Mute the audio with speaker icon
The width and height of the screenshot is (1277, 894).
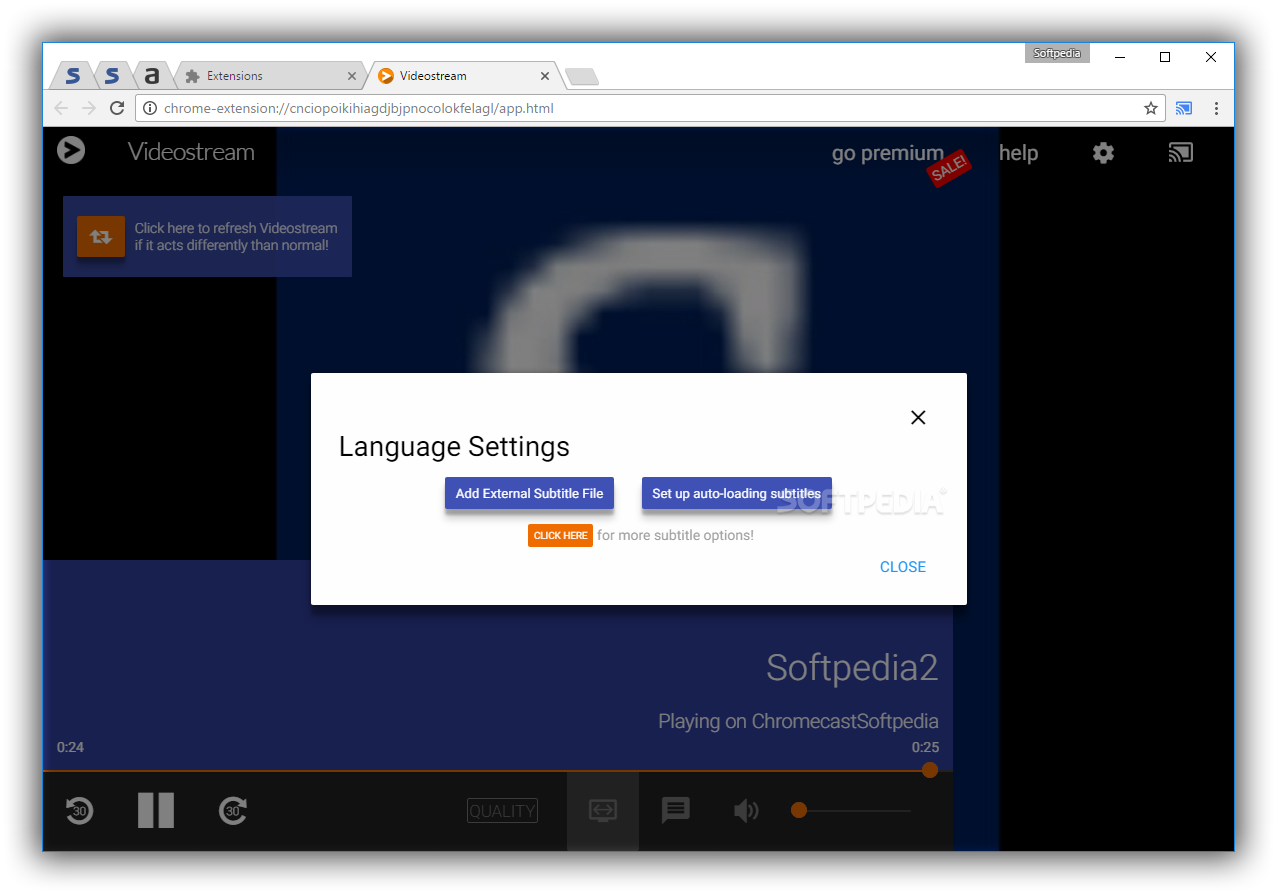click(x=746, y=810)
